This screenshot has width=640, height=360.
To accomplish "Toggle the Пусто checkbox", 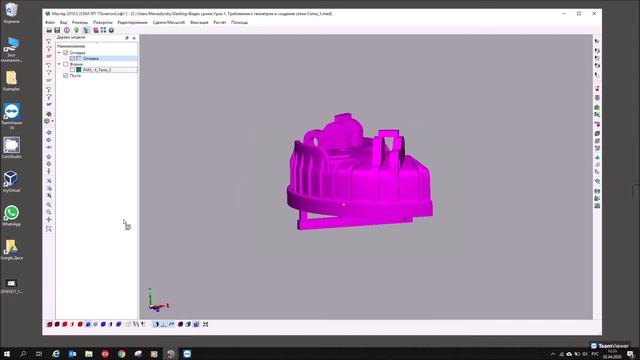I will (66, 76).
